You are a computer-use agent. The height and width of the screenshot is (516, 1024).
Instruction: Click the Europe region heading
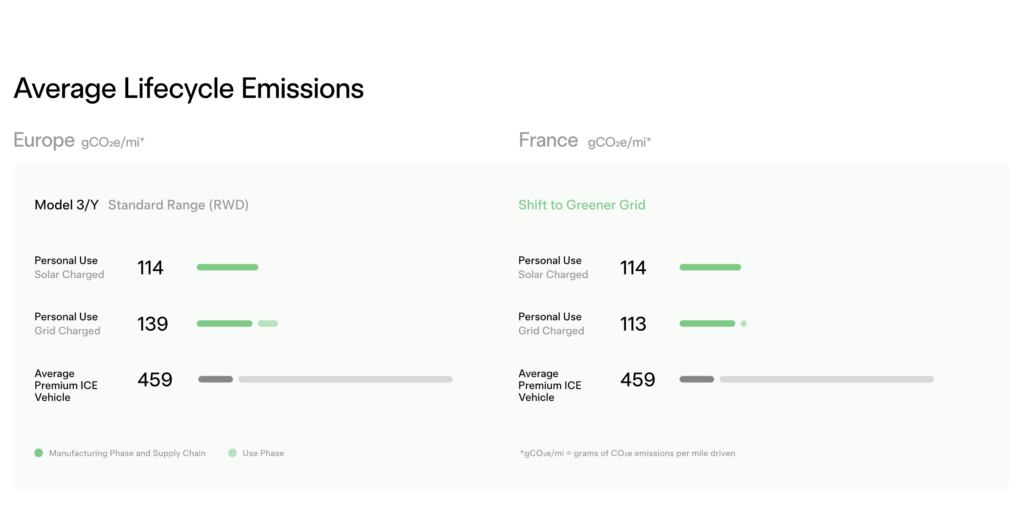click(44, 140)
